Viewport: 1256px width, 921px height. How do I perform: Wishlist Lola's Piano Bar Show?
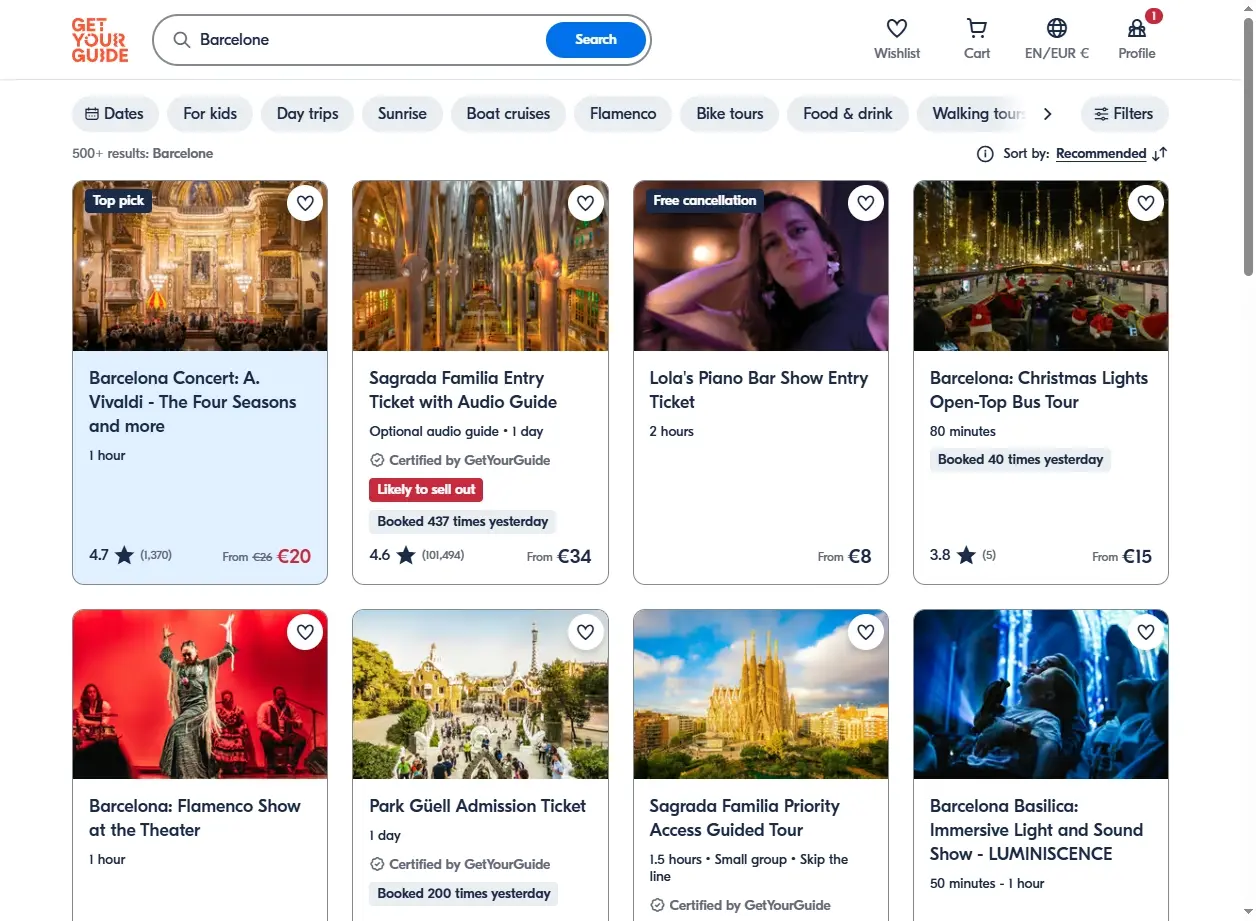tap(866, 203)
